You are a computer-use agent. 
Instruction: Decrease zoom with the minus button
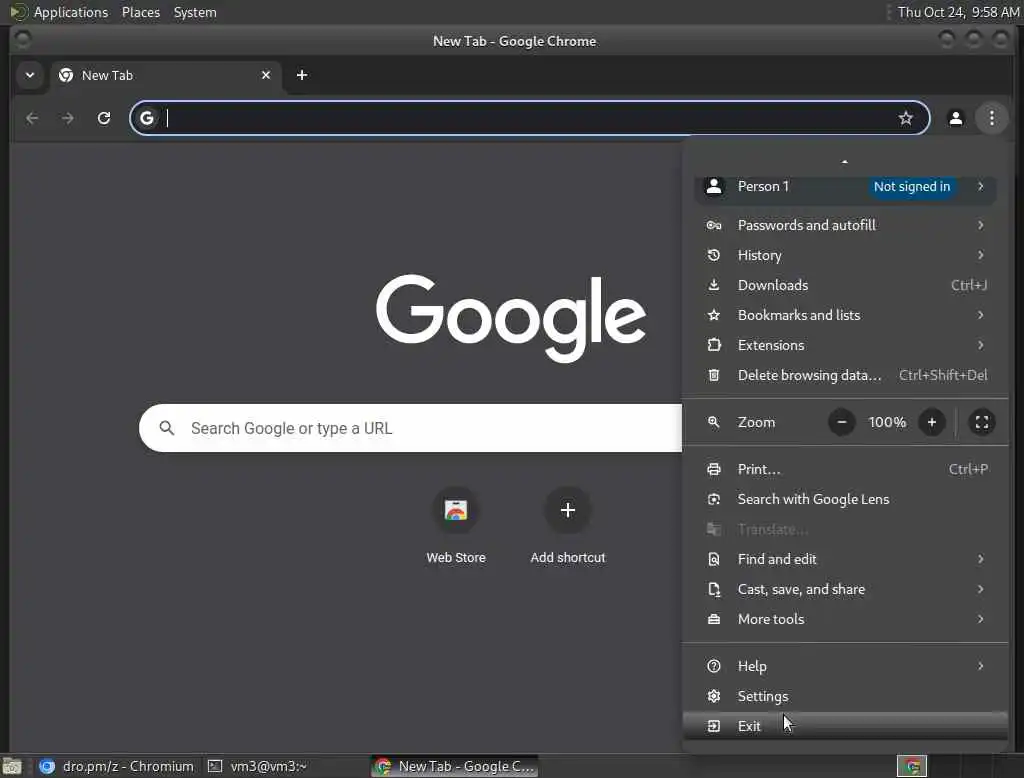click(x=842, y=422)
